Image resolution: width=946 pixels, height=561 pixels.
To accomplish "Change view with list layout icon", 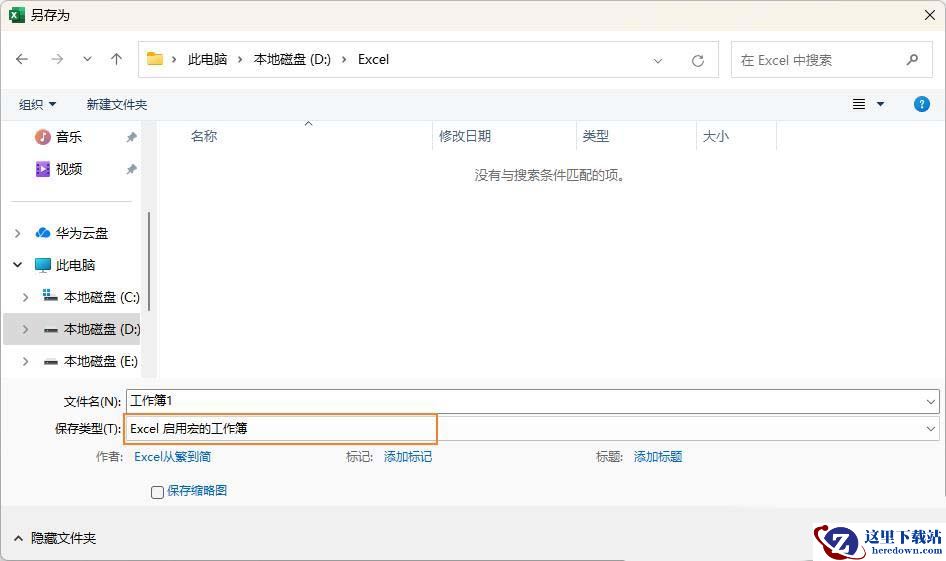I will (x=859, y=104).
